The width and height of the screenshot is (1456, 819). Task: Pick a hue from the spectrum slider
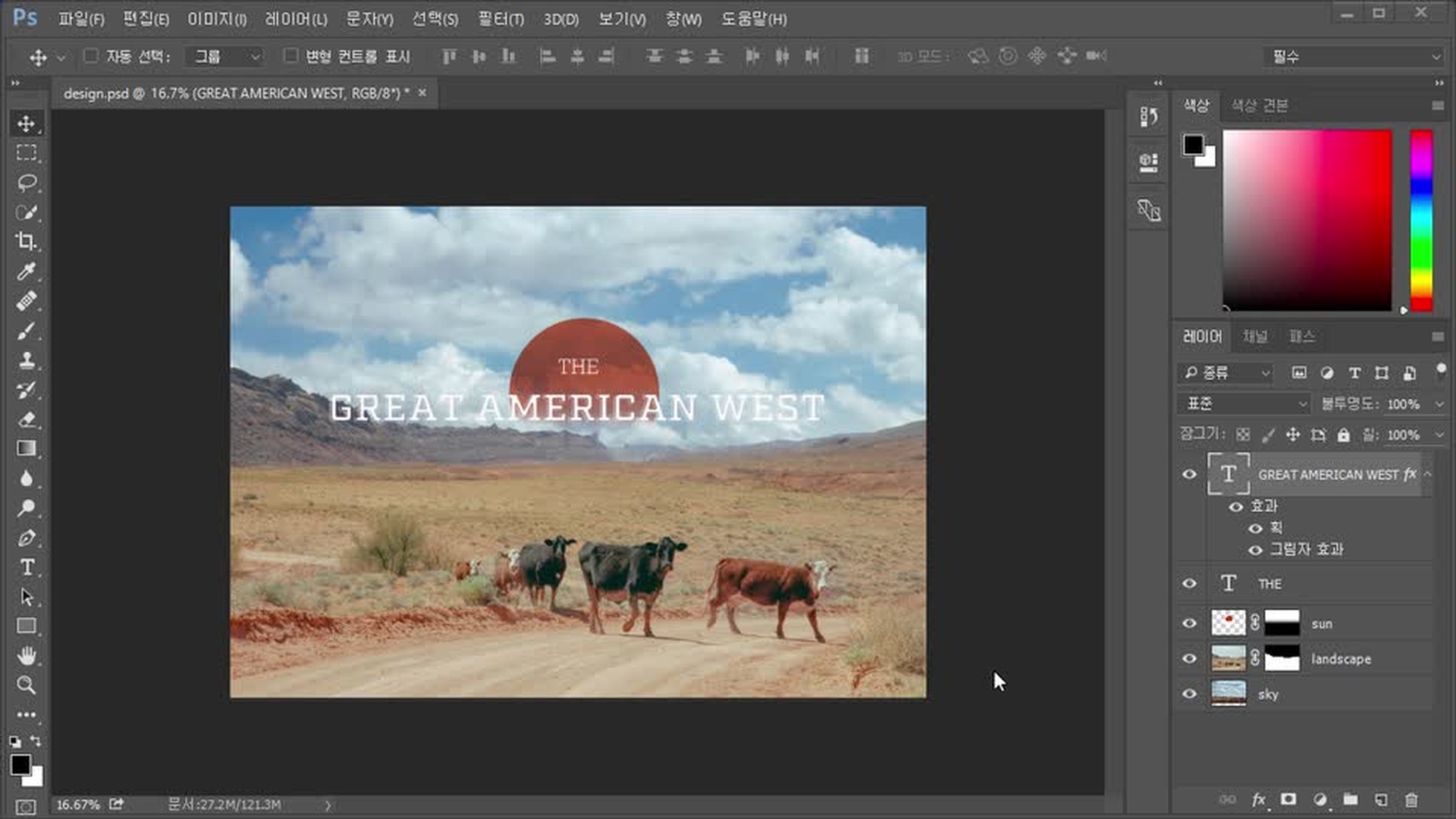pyautogui.click(x=1421, y=220)
